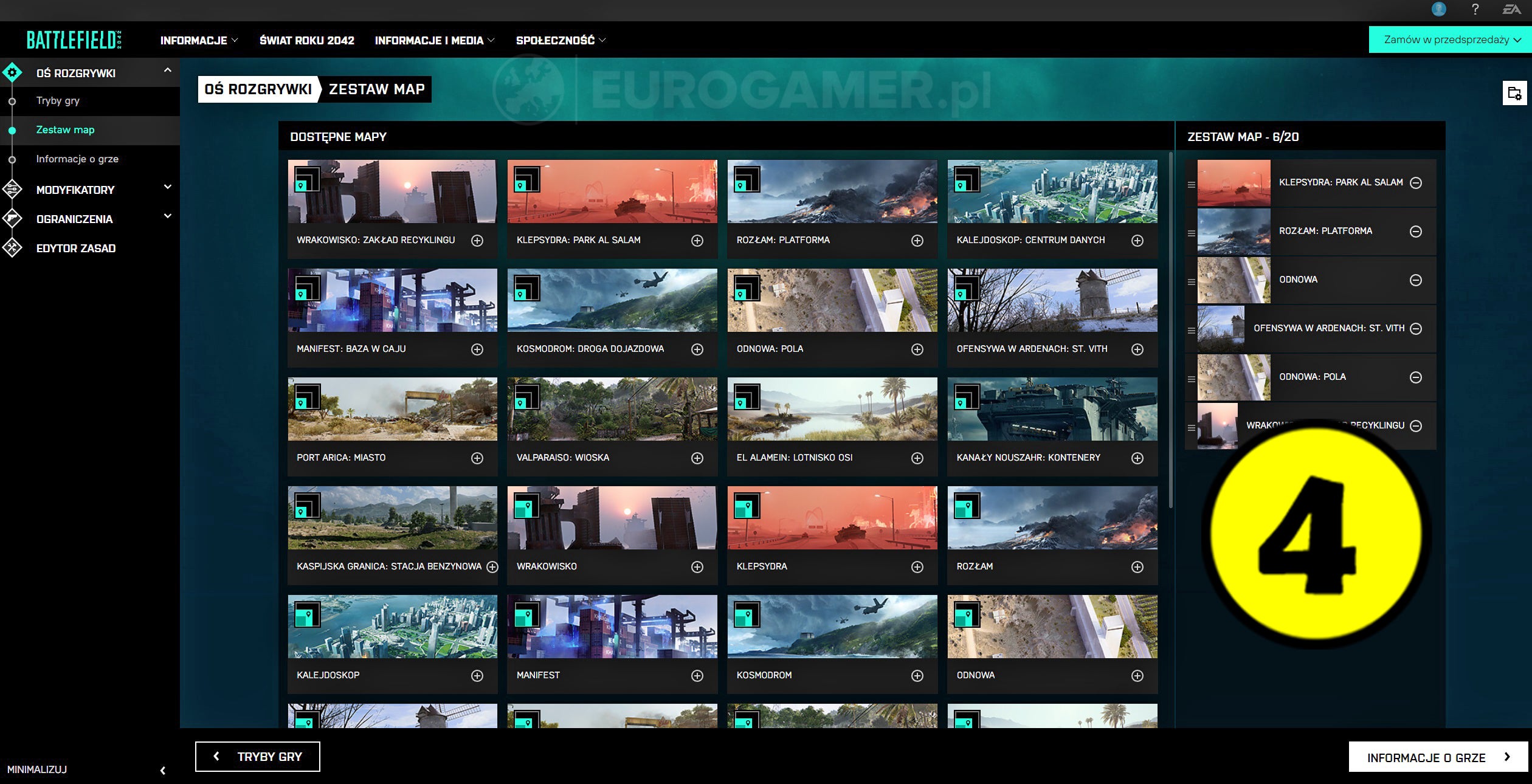
Task: Add El Alamein: Lotnisko Osi via plus icon
Action: coord(917,458)
